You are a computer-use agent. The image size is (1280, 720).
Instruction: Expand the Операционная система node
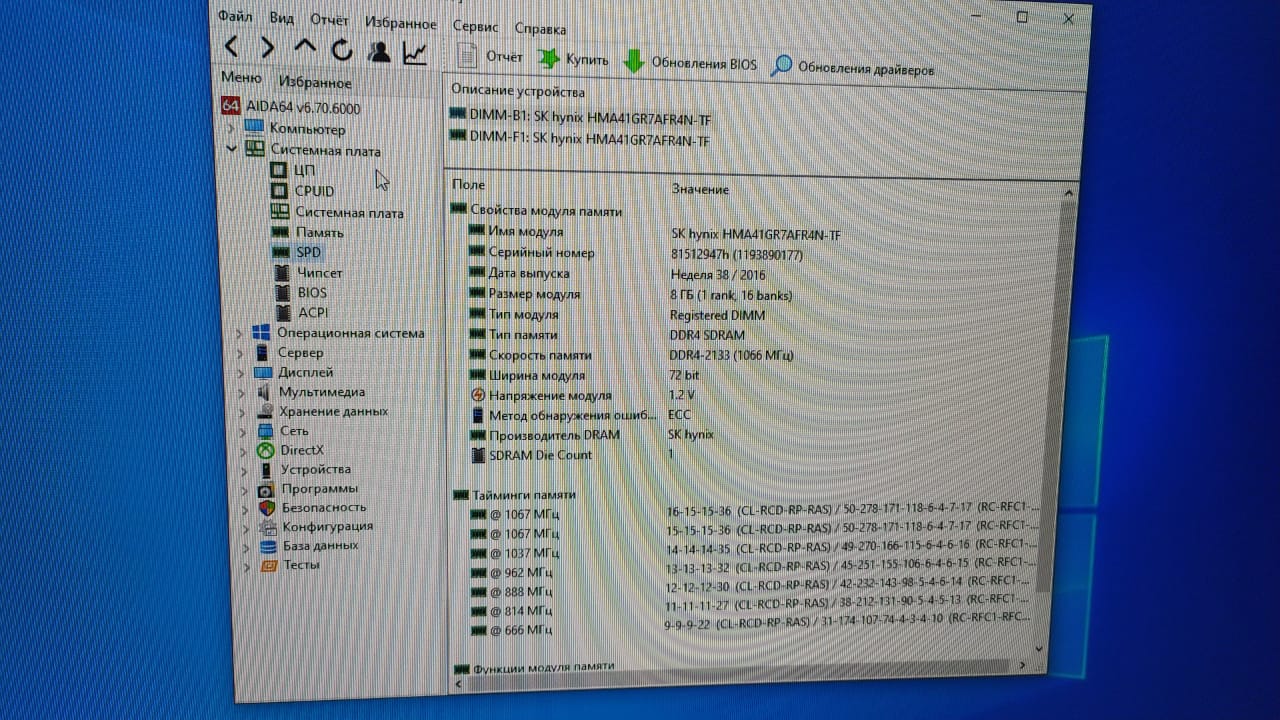click(x=239, y=333)
